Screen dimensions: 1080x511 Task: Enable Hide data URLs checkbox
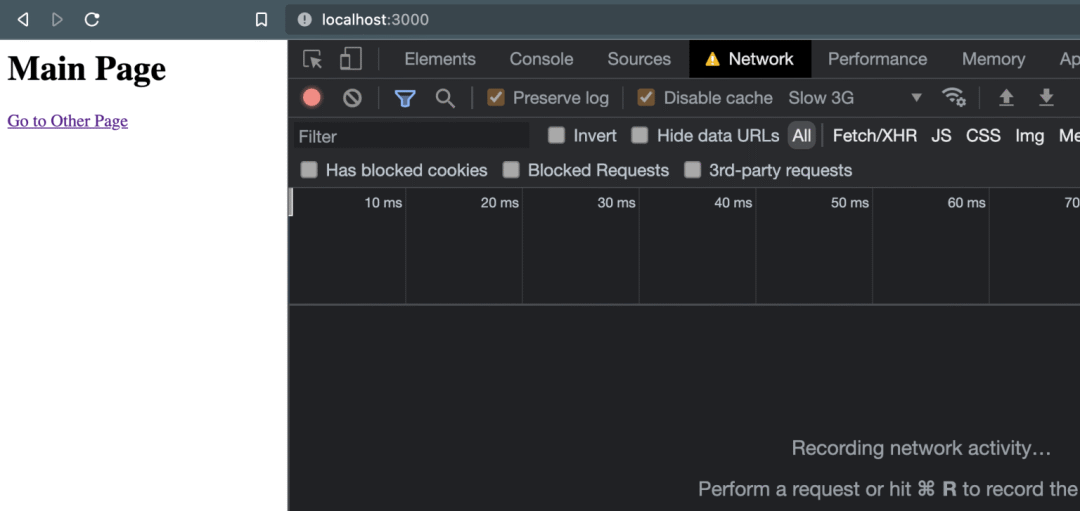[640, 136]
